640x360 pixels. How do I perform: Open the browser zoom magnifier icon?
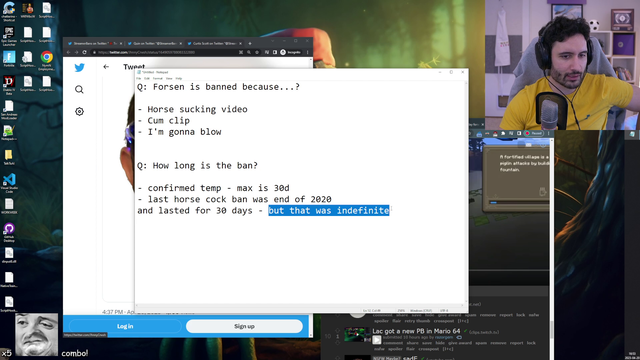pos(249,52)
